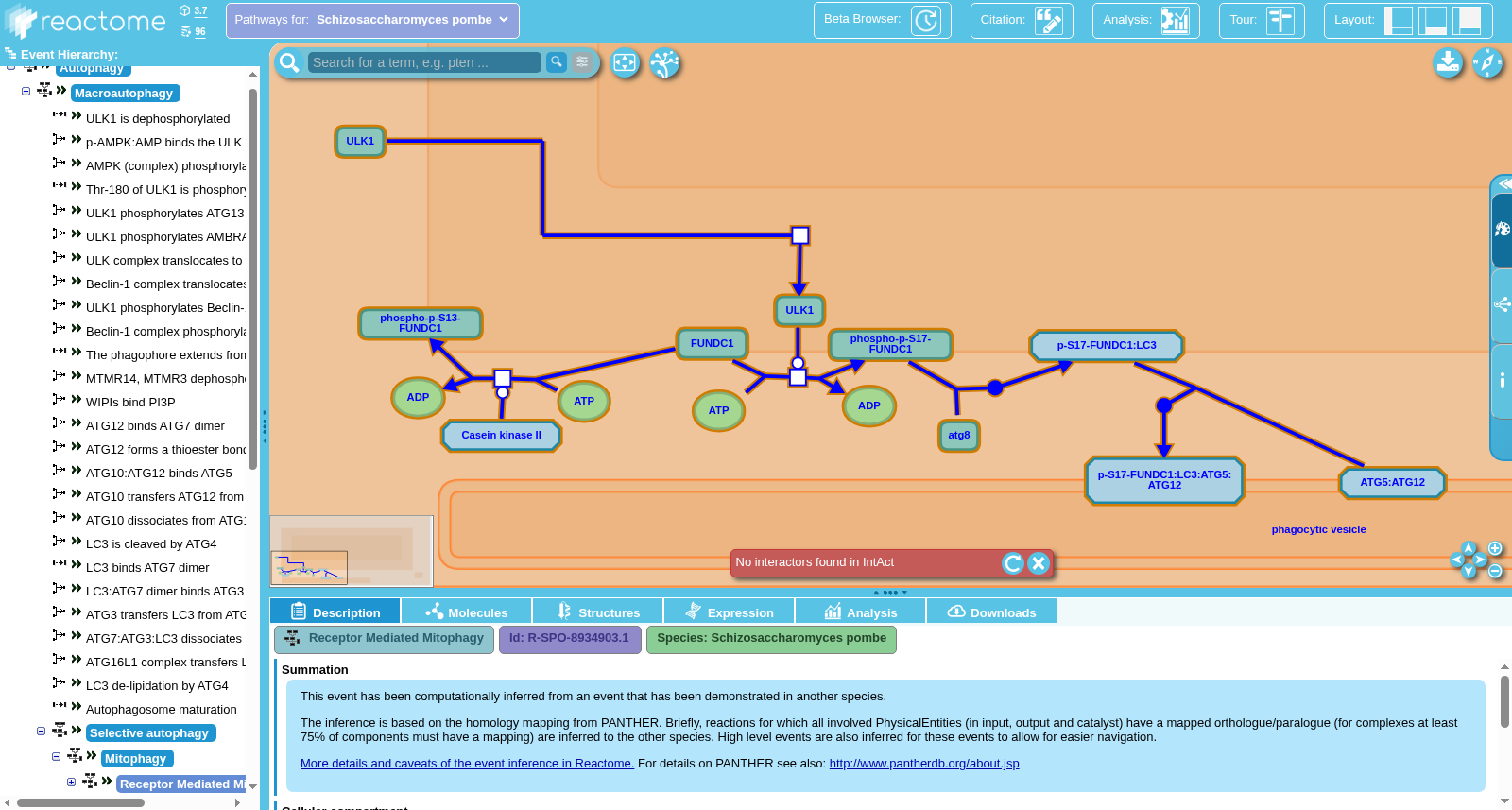Open search filter settings icon
1512x810 pixels.
[x=582, y=62]
